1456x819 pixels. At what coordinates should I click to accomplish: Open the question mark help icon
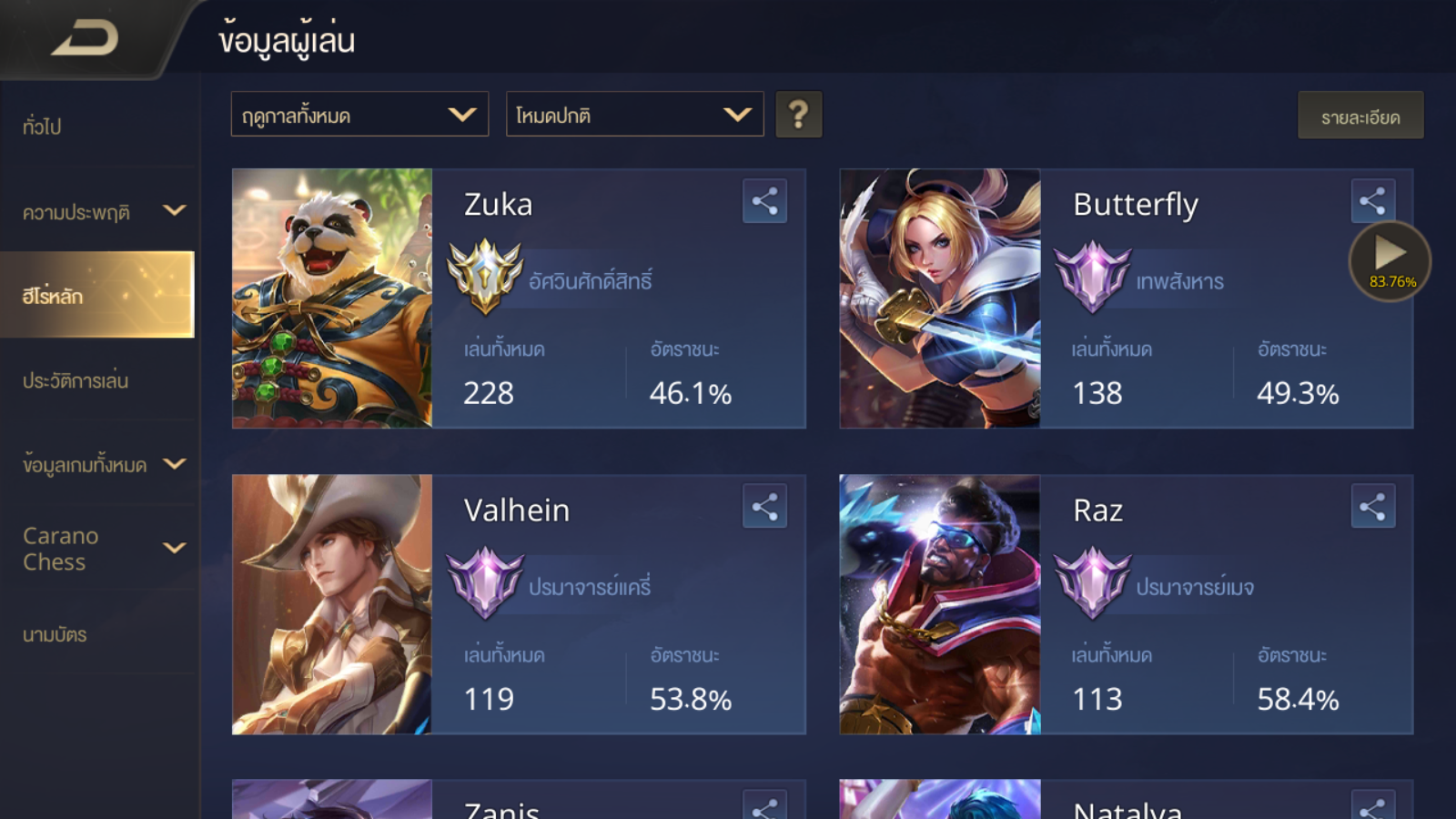coord(799,115)
